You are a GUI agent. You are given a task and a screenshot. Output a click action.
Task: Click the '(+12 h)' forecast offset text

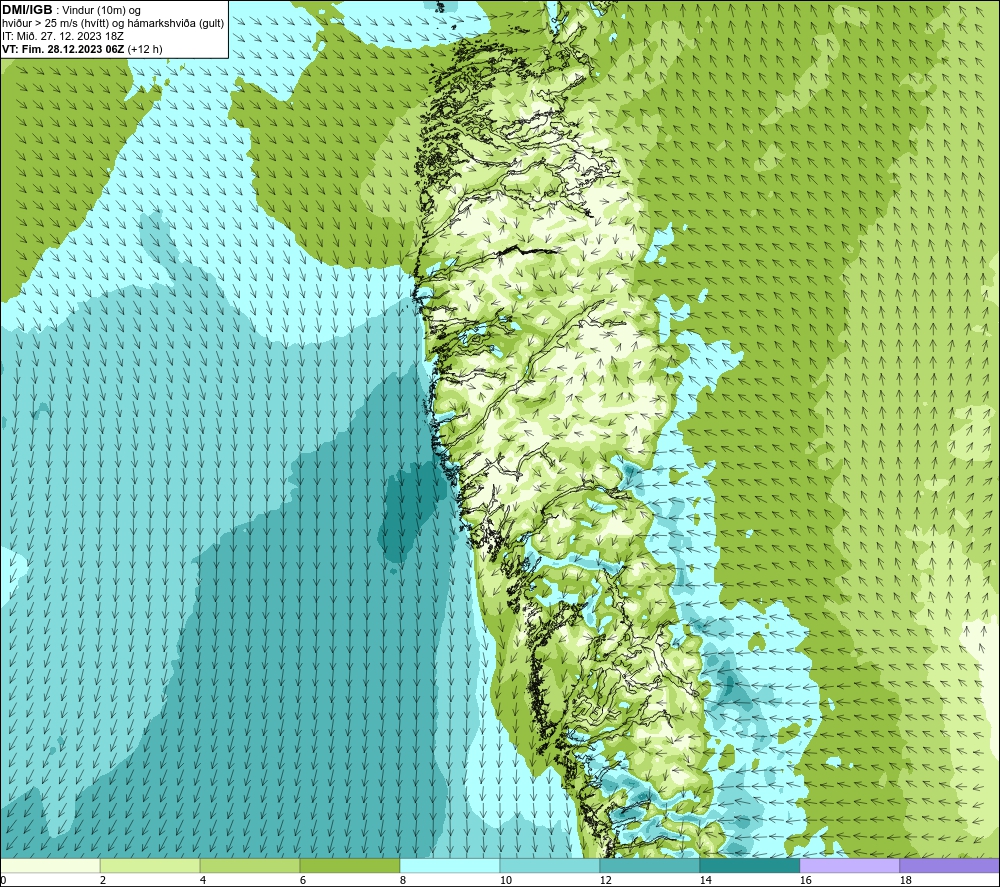pos(145,49)
